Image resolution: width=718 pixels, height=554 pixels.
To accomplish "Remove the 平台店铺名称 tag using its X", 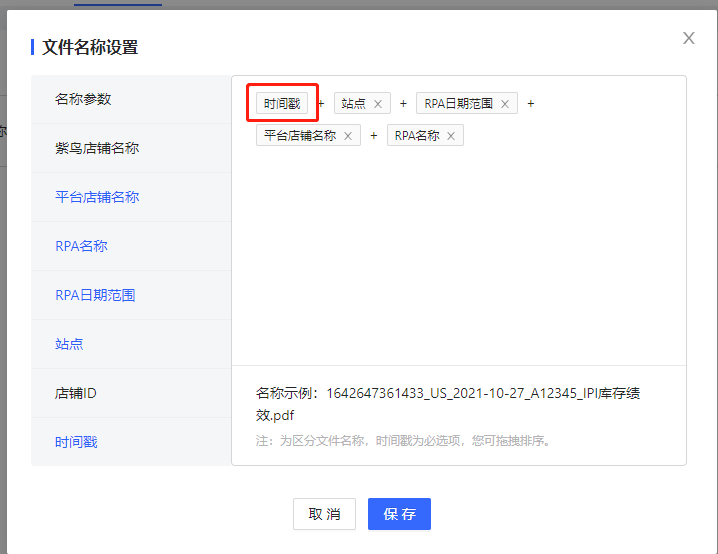I will pyautogui.click(x=348, y=136).
